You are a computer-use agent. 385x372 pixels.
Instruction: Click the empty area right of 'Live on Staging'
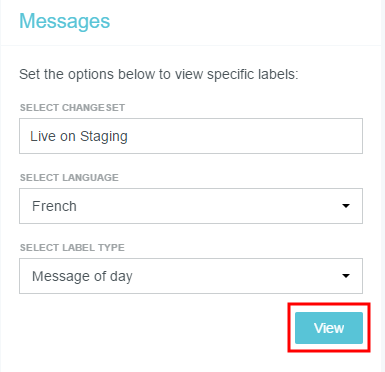tap(245, 136)
